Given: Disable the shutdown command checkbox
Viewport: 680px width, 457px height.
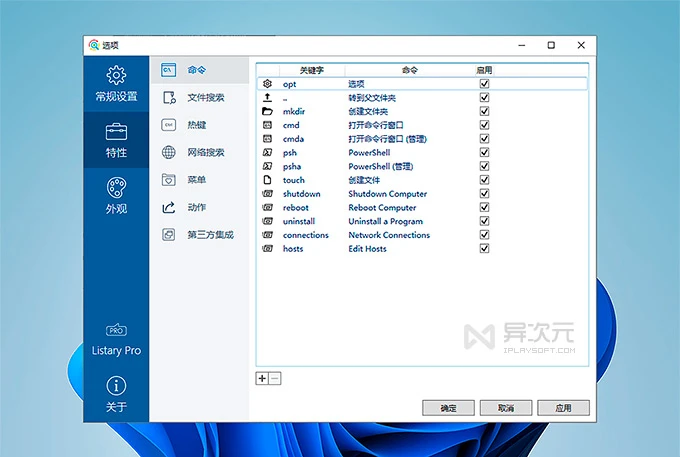Looking at the screenshot, I should [x=484, y=194].
